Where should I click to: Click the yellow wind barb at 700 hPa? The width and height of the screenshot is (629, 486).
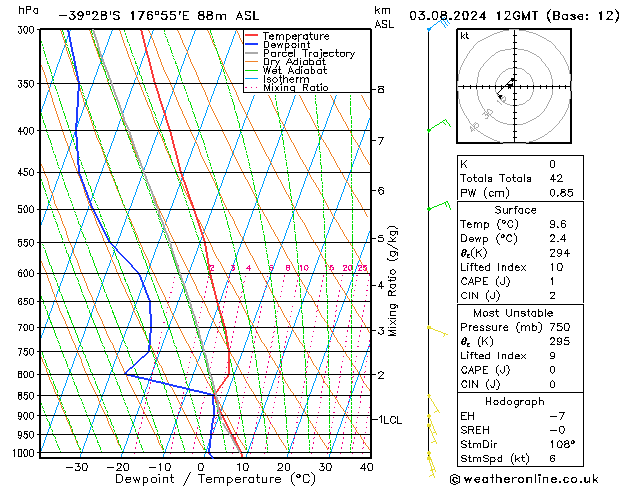pyautogui.click(x=437, y=329)
